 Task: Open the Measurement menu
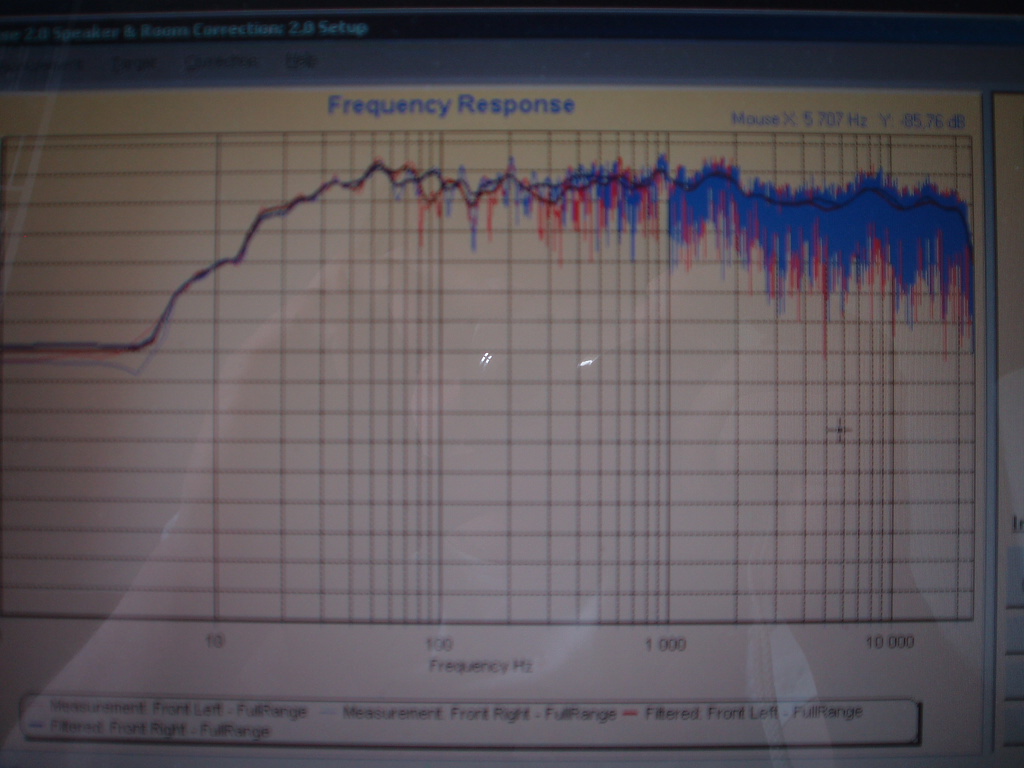(40, 63)
